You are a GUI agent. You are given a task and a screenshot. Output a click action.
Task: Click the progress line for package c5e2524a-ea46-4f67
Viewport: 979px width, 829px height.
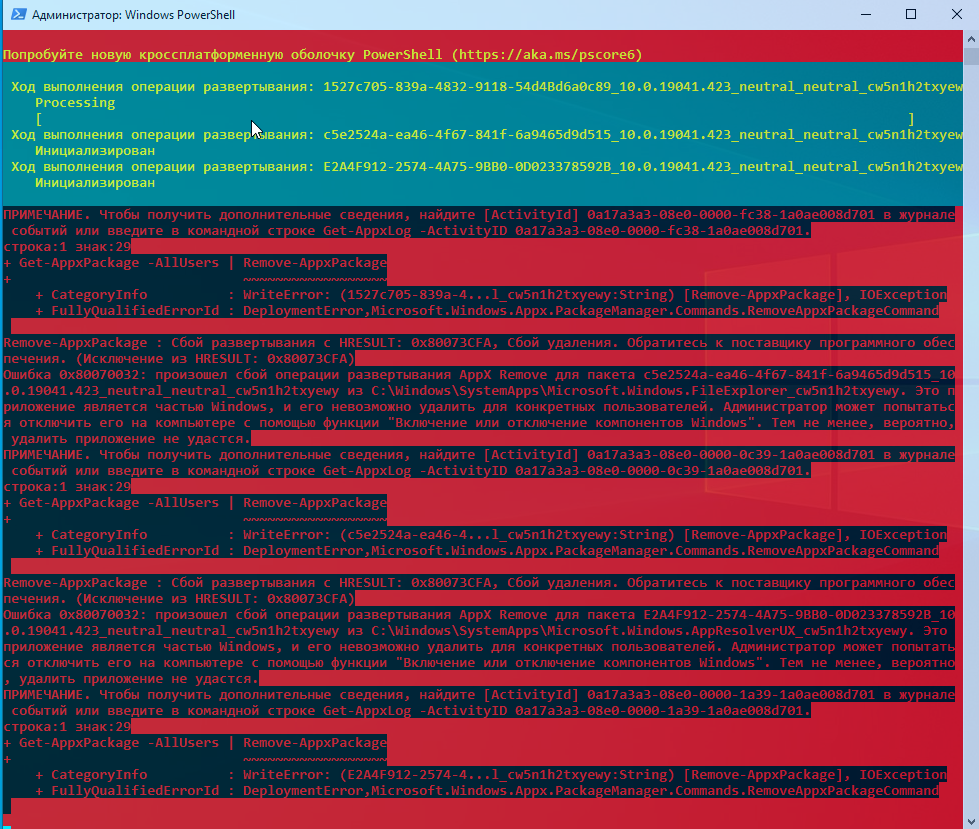tap(486, 135)
